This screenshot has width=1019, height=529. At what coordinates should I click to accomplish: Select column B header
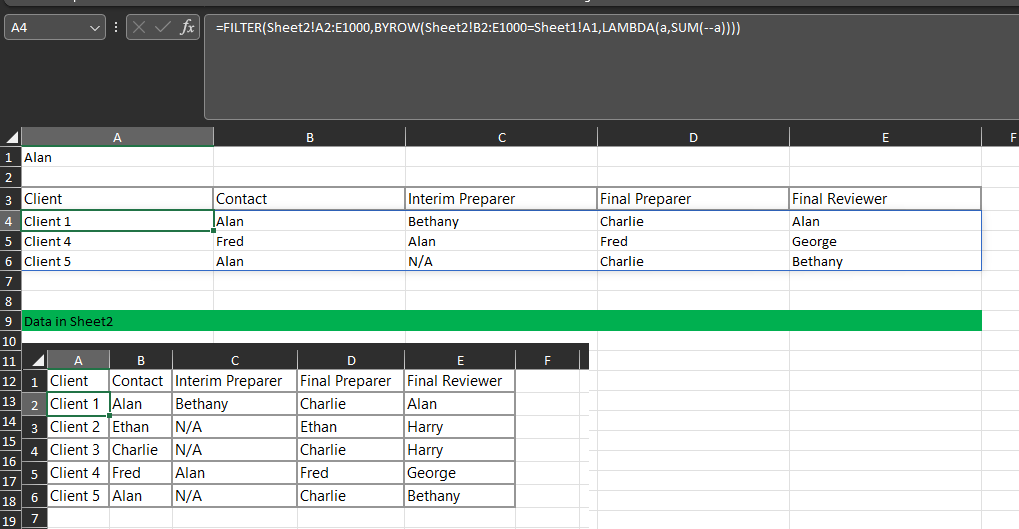pos(309,137)
